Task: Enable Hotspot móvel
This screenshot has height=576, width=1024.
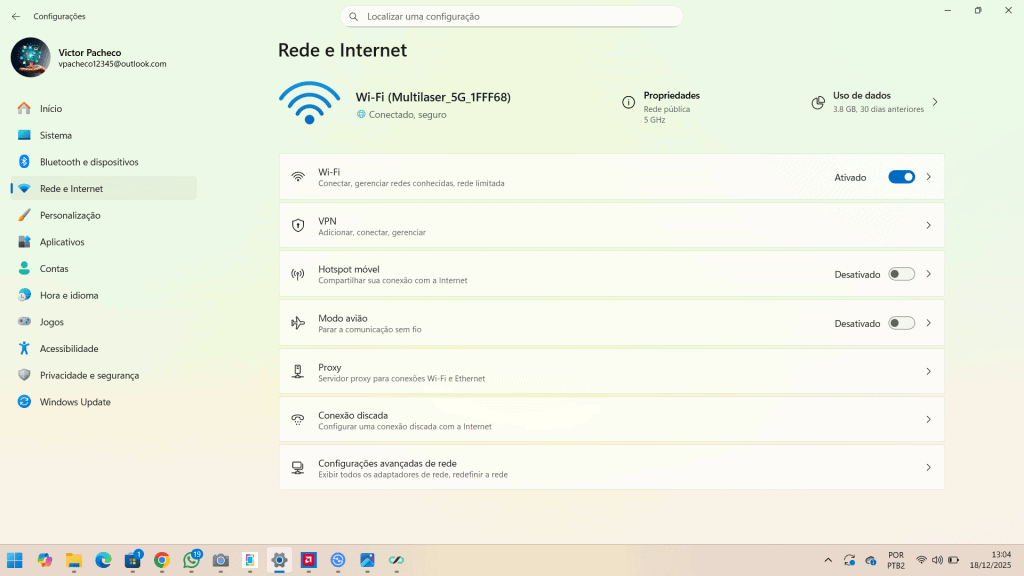Action: [x=901, y=273]
